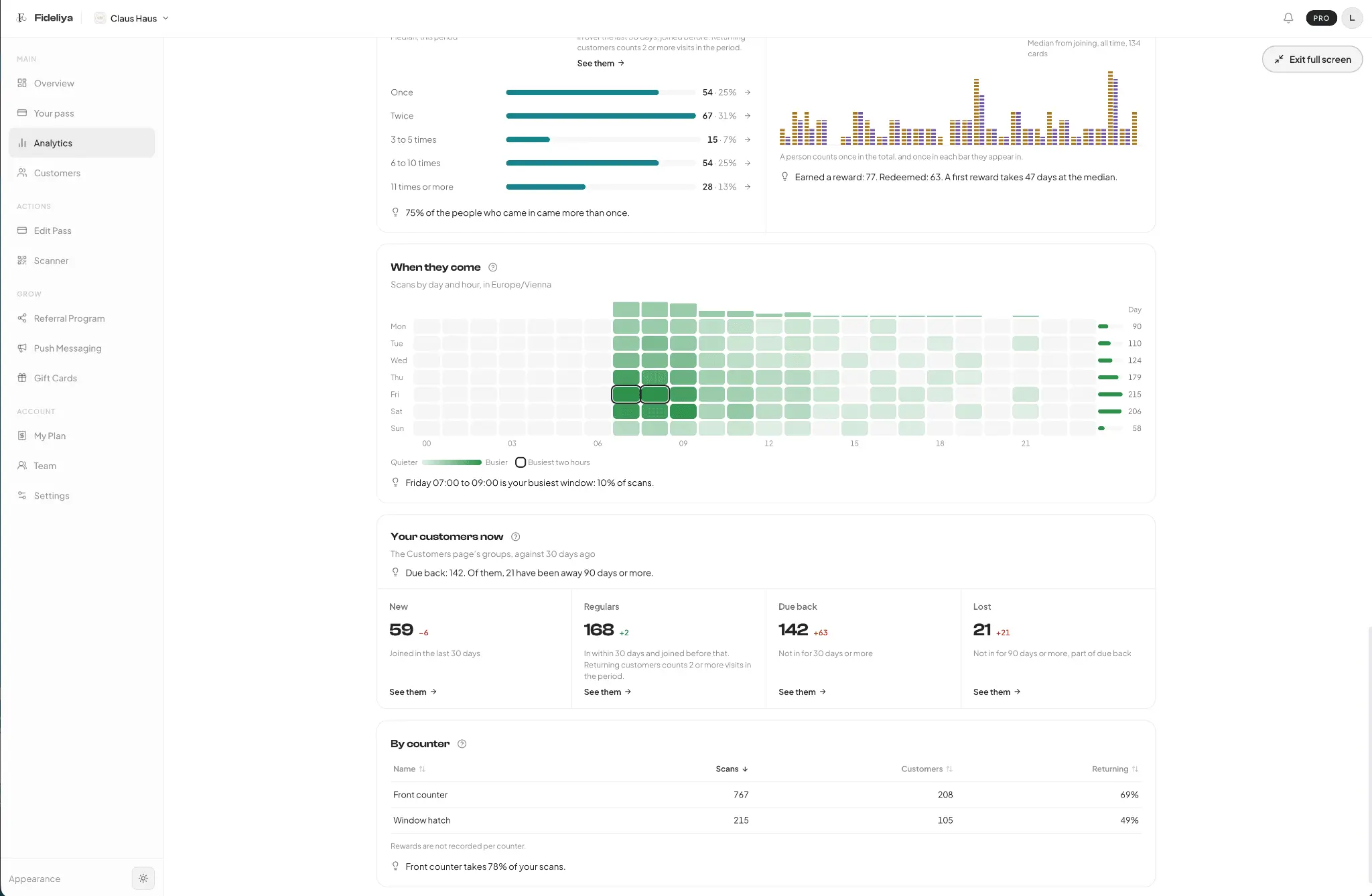The width and height of the screenshot is (1372, 896).
Task: Click See them under Regulars
Action: [608, 692]
